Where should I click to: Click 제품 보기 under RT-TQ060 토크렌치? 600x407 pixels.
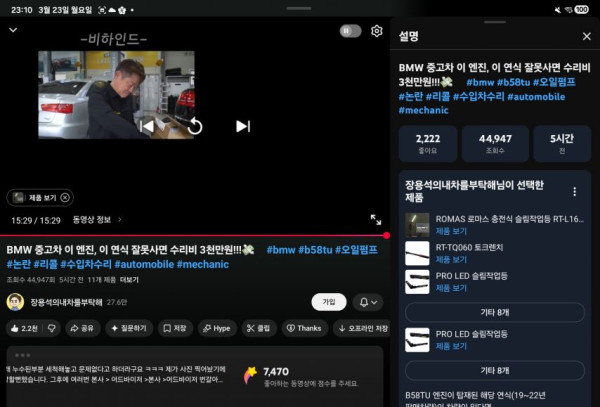coord(451,260)
